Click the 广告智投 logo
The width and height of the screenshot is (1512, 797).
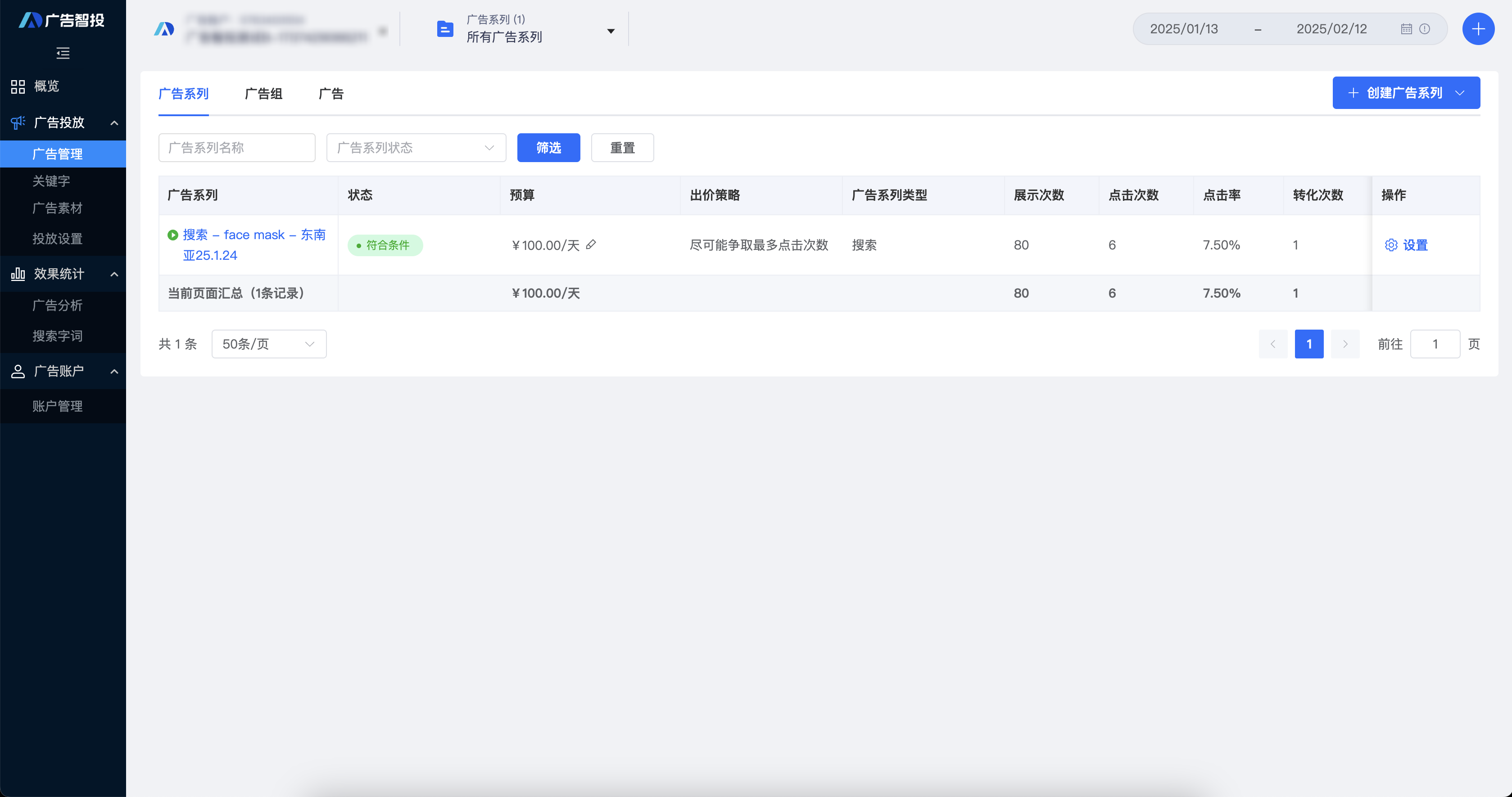62,20
